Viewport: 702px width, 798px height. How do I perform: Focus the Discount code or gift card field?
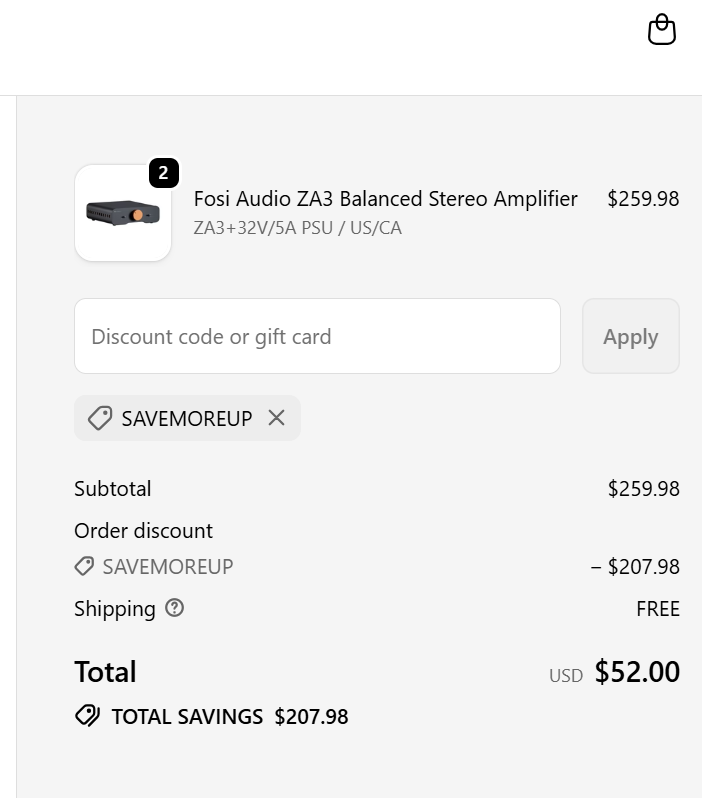tap(317, 336)
